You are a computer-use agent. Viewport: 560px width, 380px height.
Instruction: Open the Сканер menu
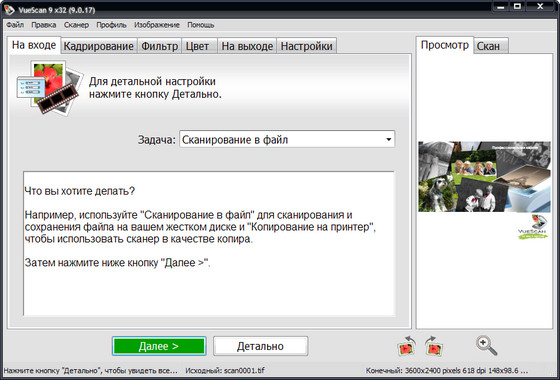[x=76, y=25]
